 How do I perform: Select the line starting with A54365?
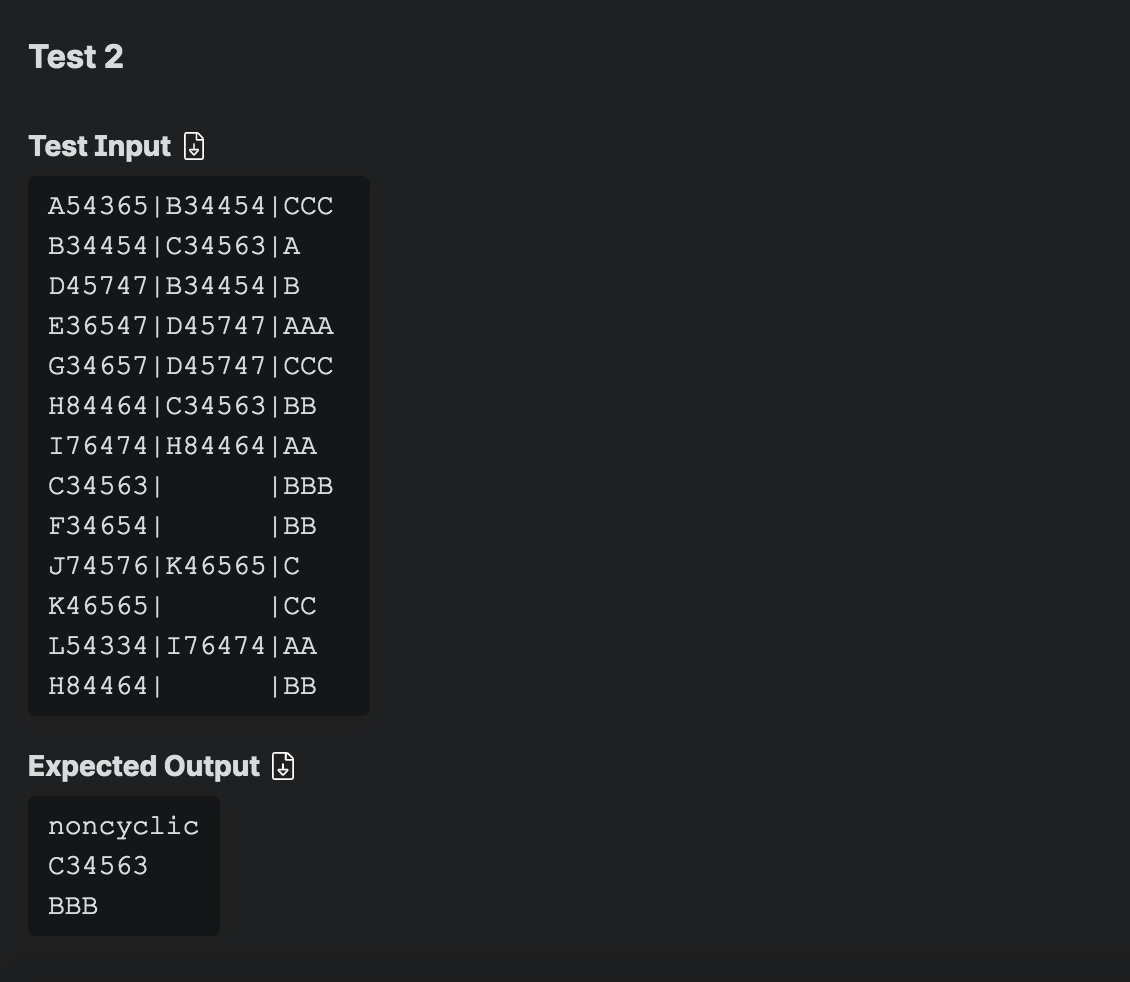(x=190, y=206)
